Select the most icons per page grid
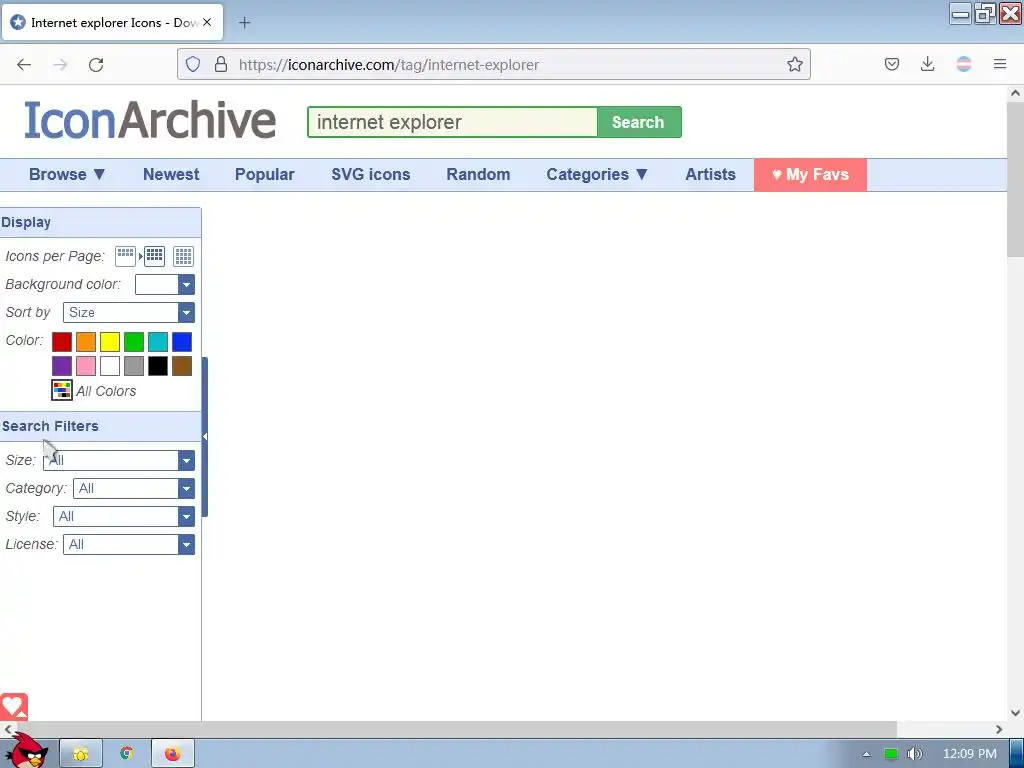 (184, 256)
